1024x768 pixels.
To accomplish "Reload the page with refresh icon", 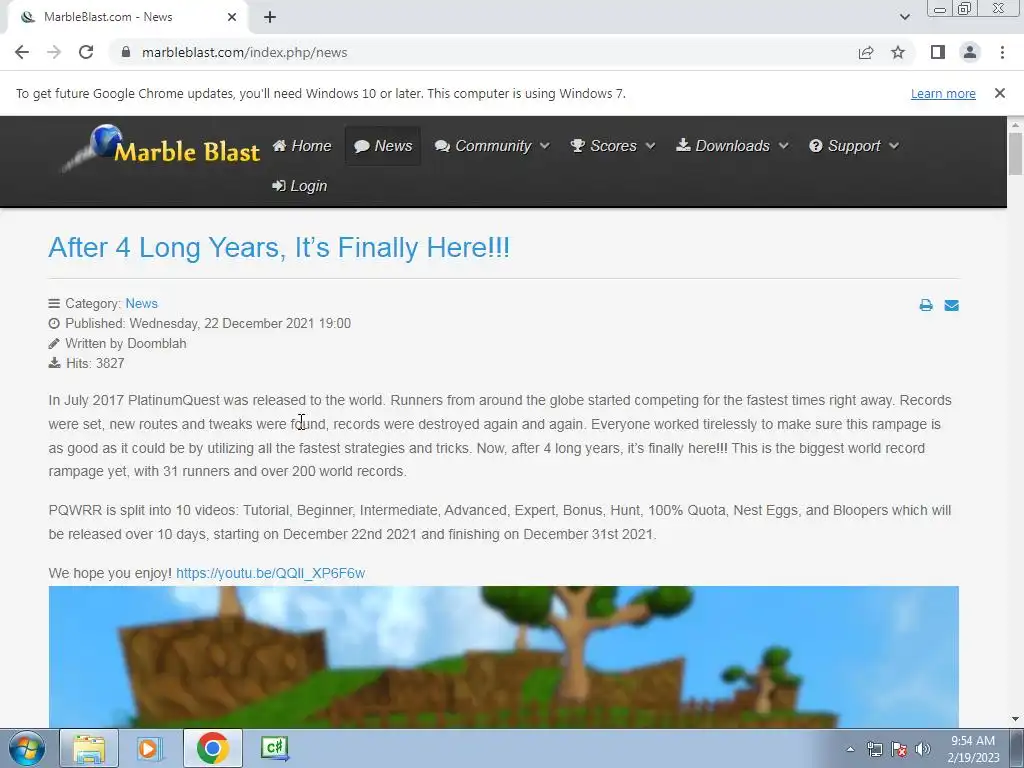I will (x=86, y=52).
